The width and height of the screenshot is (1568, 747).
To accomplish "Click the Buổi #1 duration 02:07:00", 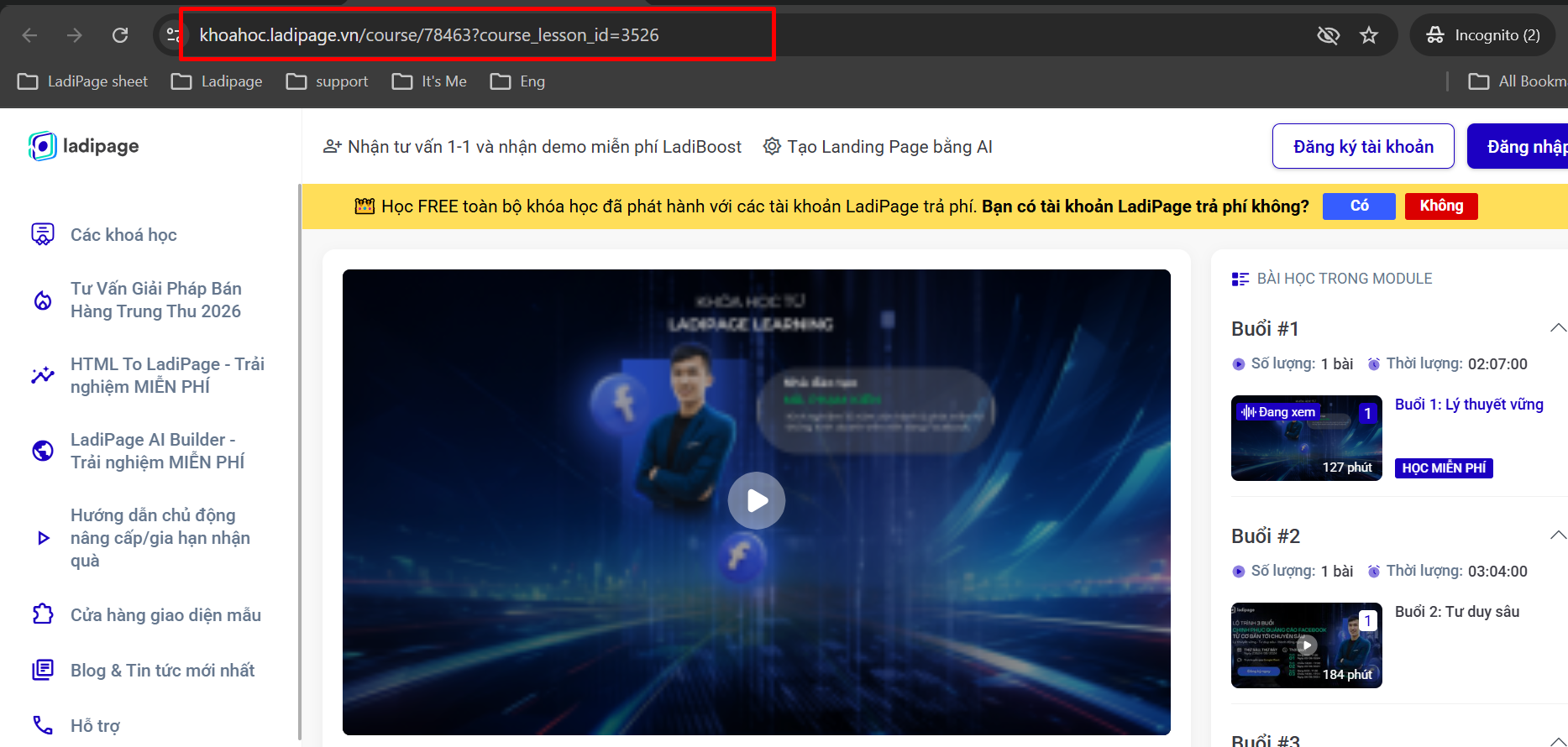I will [1497, 364].
